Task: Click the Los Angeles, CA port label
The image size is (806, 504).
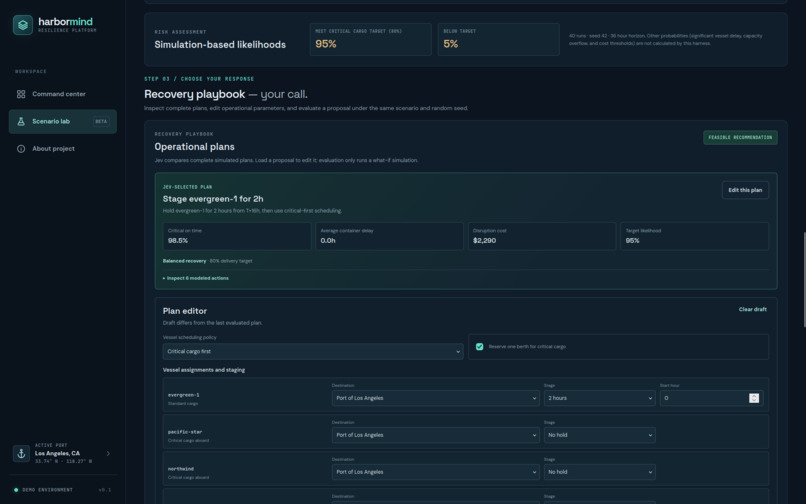Action: 57,454
